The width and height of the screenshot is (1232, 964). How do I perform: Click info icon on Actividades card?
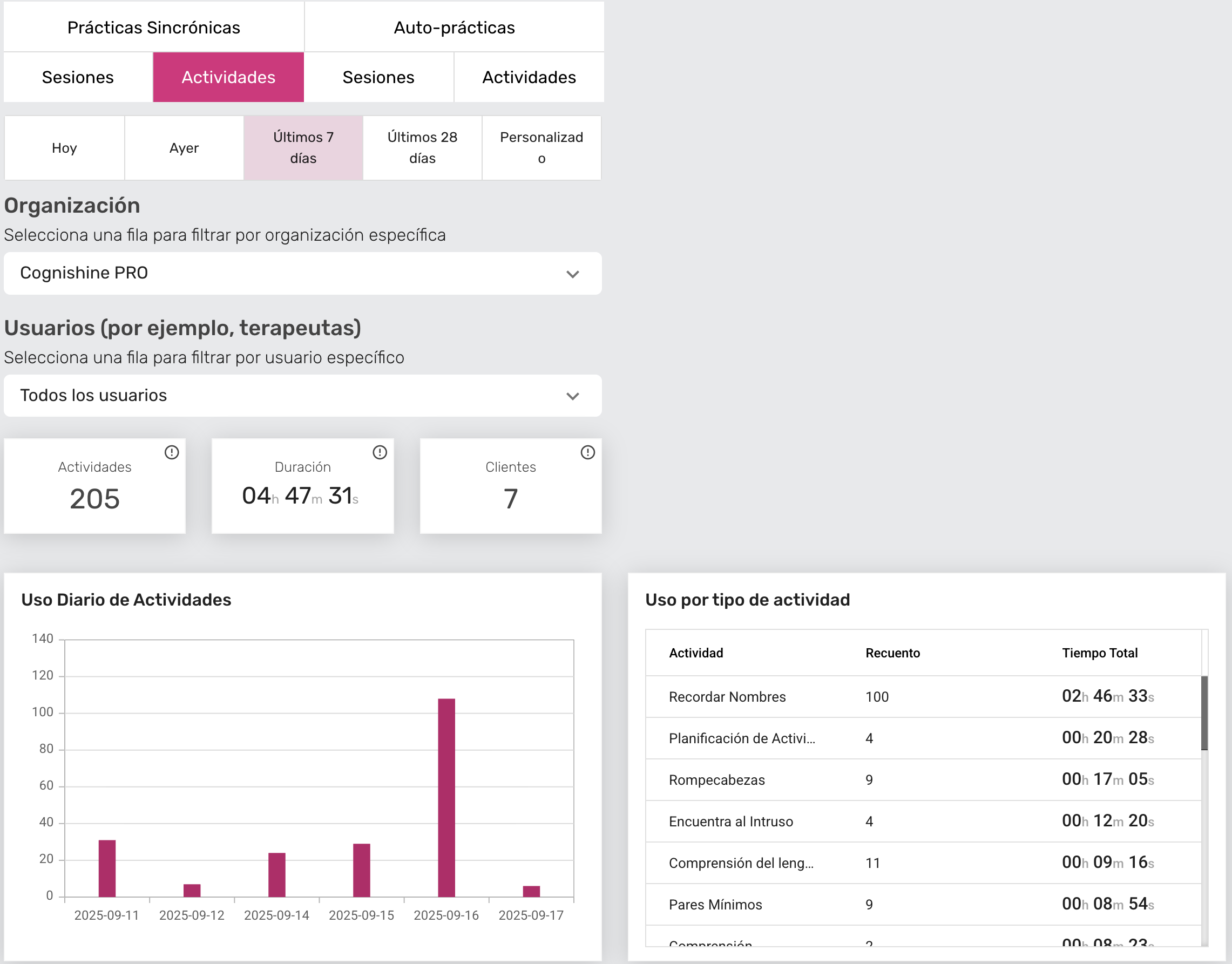(172, 452)
